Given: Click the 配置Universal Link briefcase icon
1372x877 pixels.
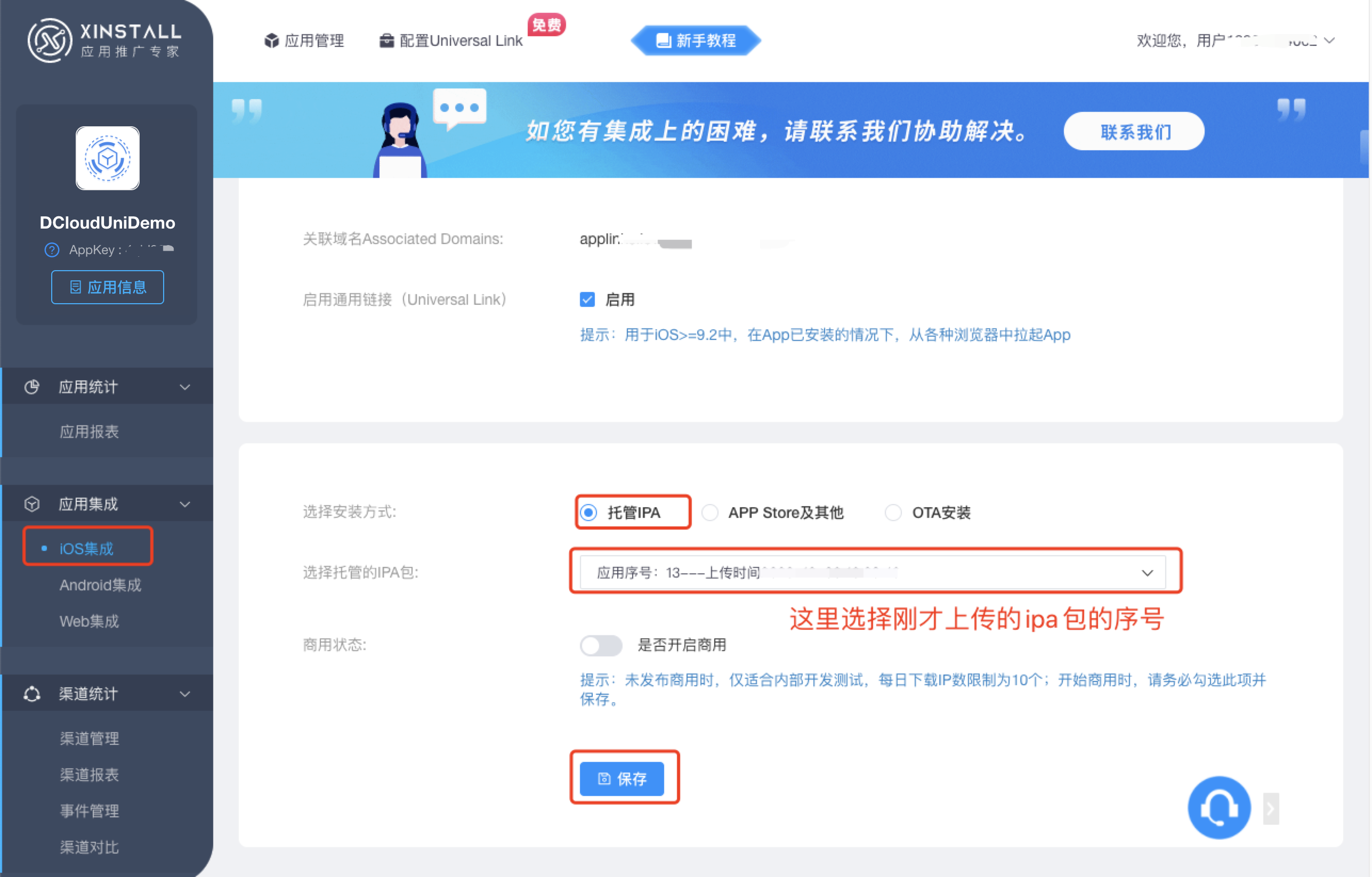Looking at the screenshot, I should point(387,41).
